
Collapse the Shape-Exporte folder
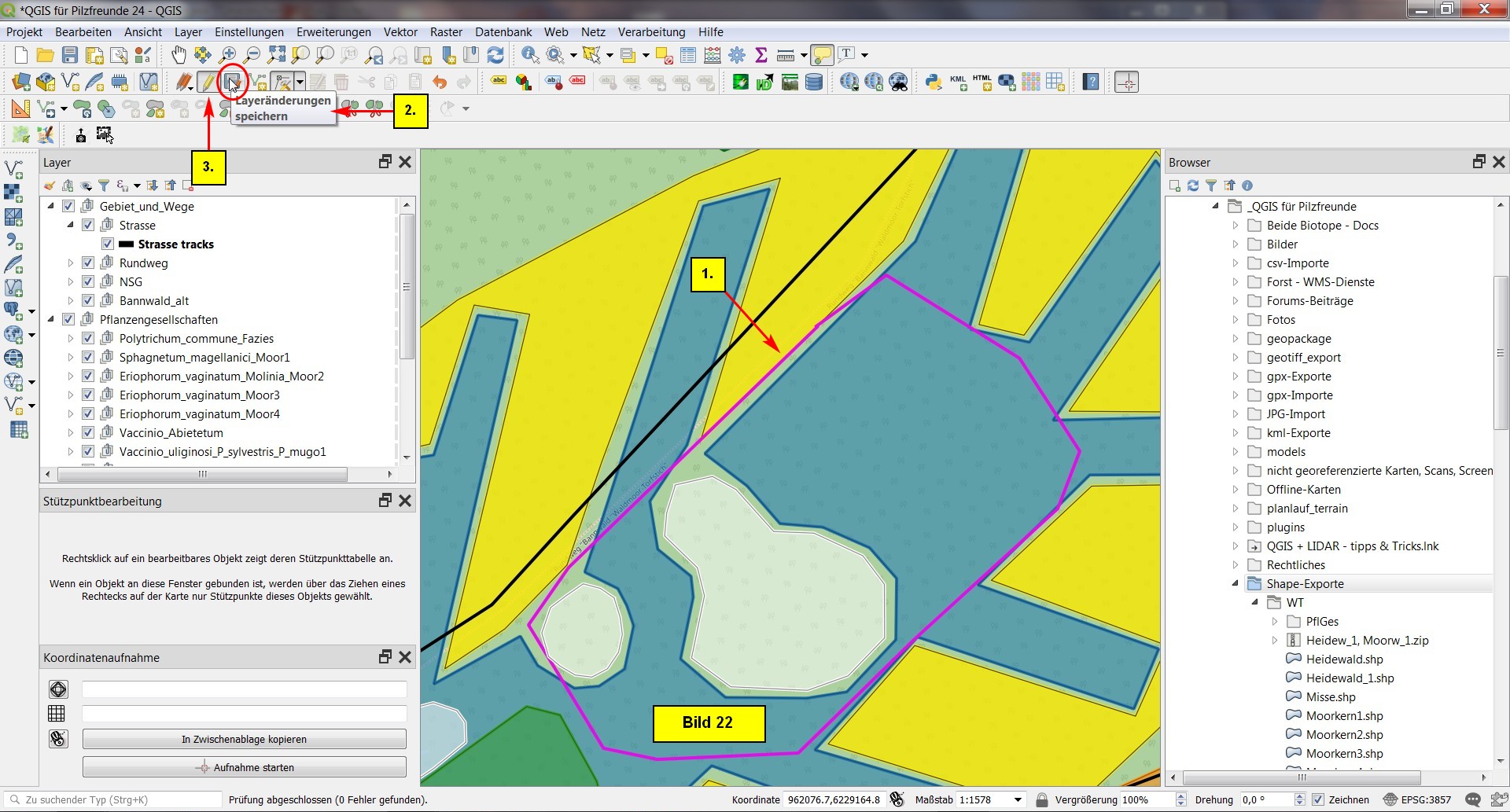pos(1235,584)
